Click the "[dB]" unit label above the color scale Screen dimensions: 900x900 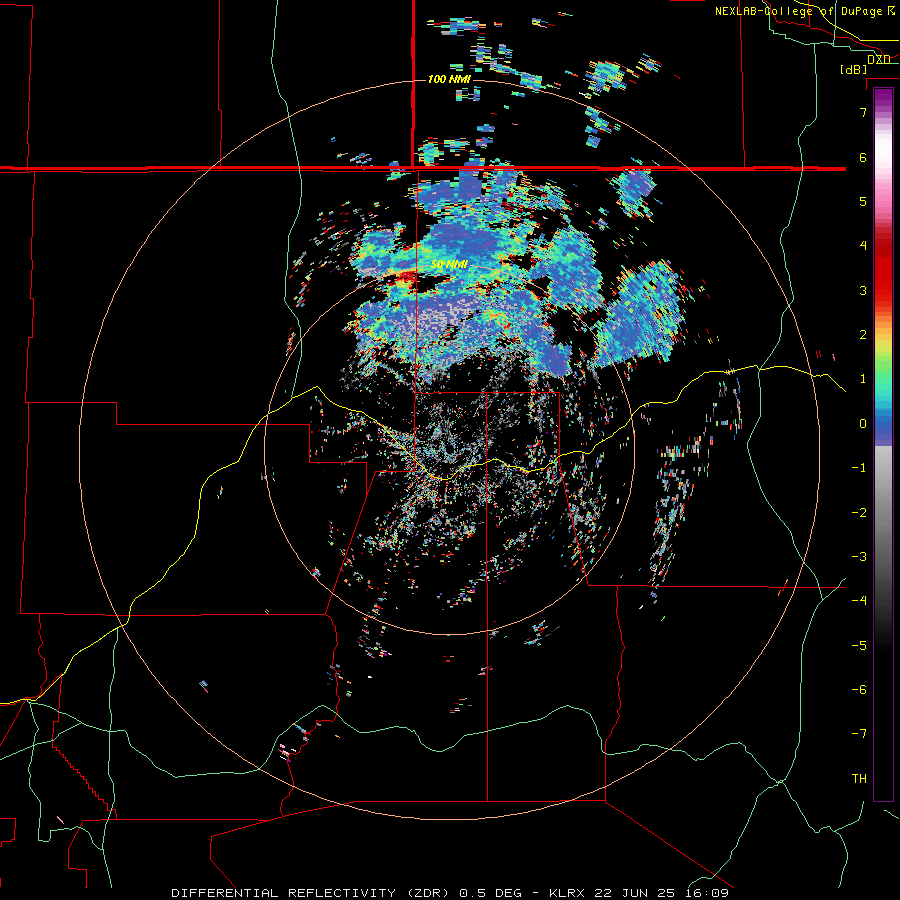(x=853, y=69)
